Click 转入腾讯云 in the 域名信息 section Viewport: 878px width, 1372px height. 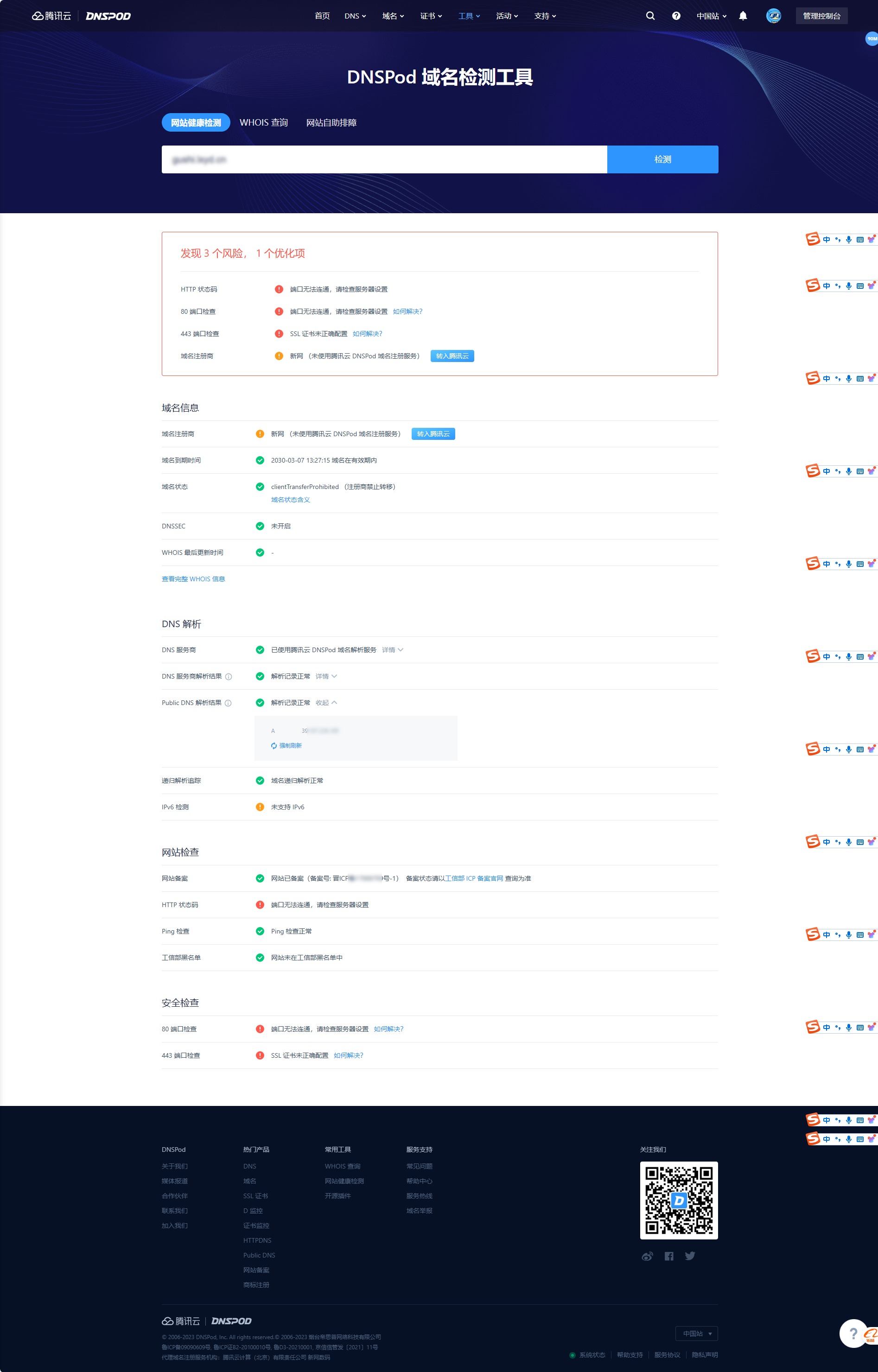coord(433,434)
